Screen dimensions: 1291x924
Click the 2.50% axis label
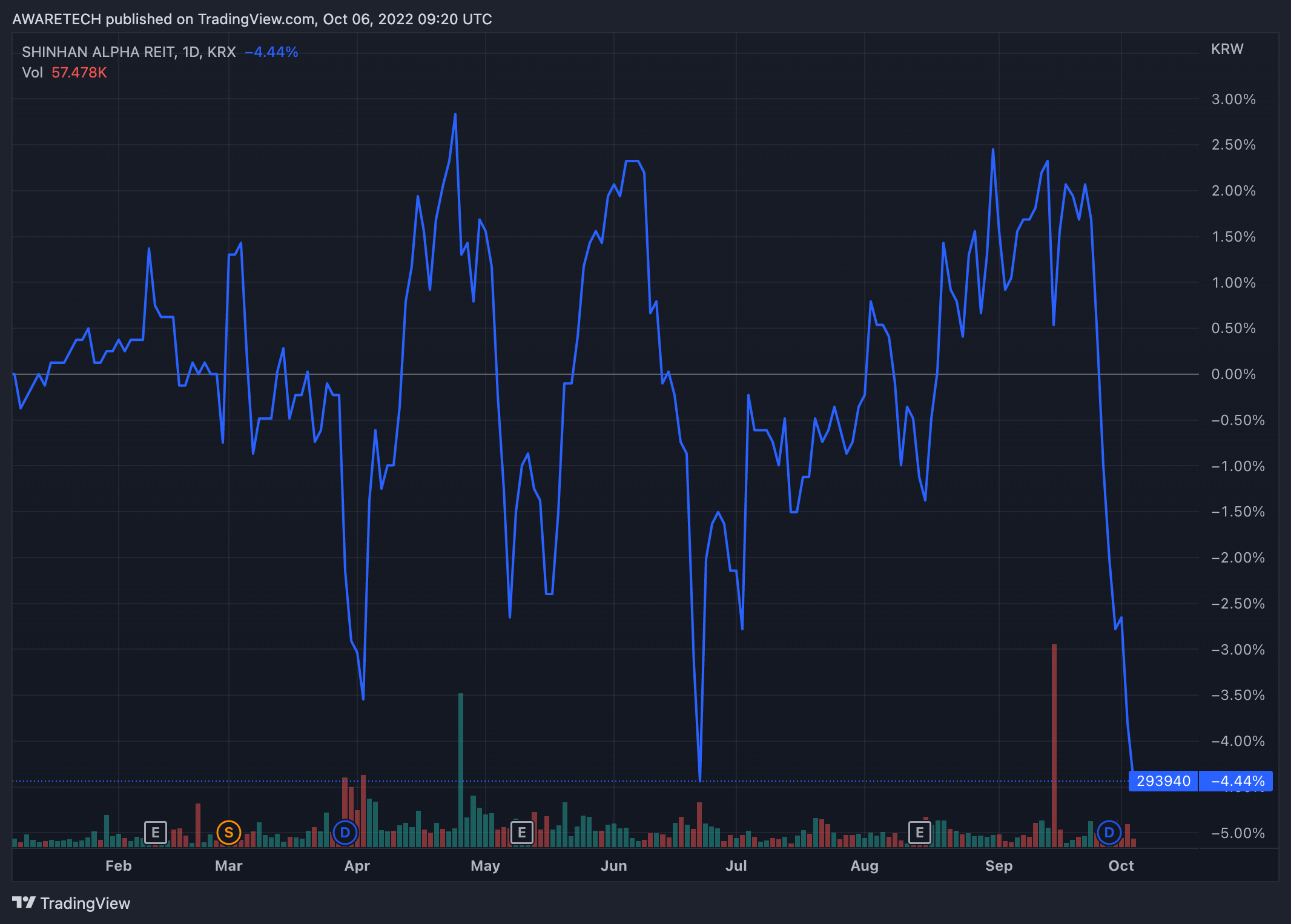tap(1233, 145)
